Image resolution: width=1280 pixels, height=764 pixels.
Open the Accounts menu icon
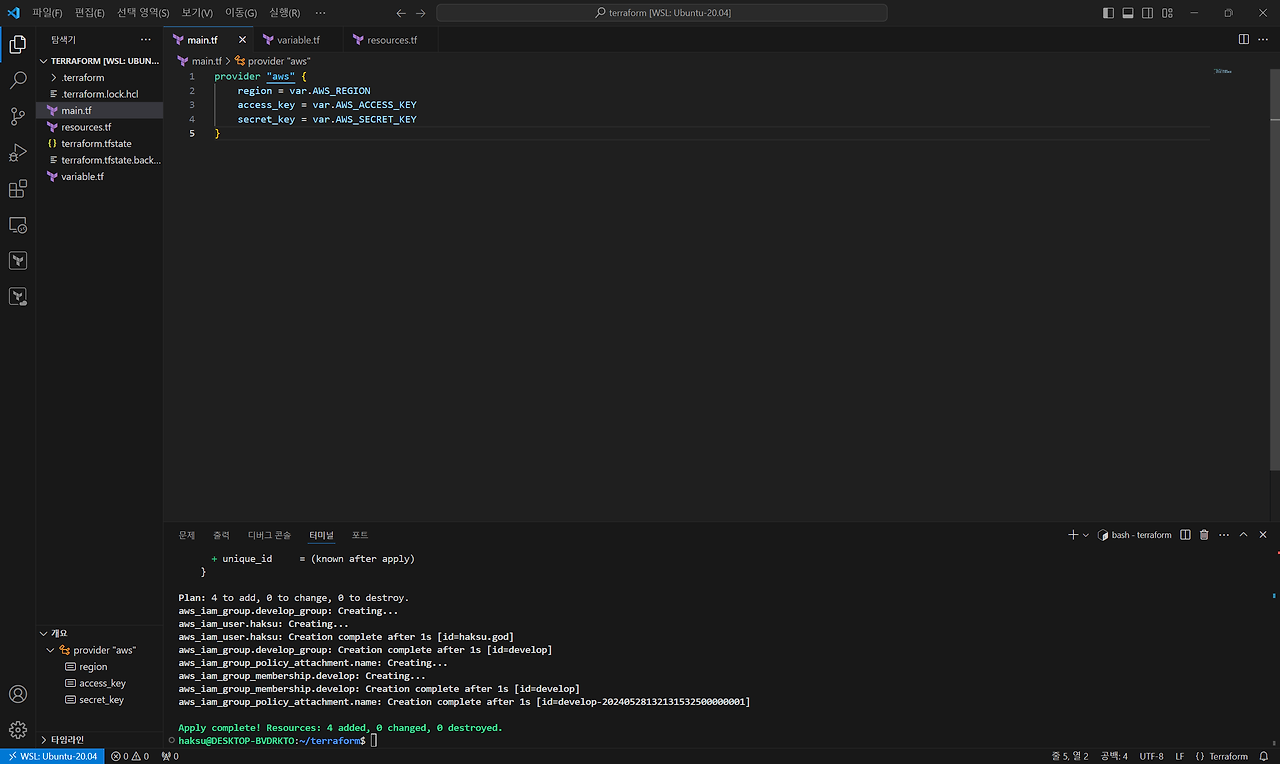click(x=17, y=694)
